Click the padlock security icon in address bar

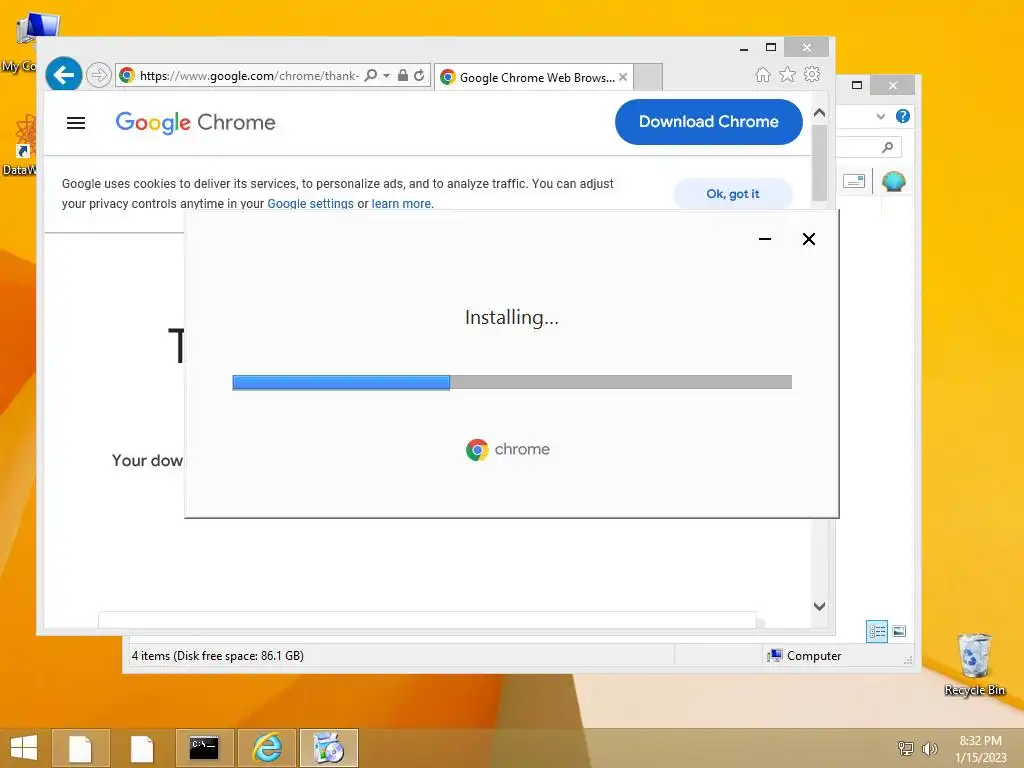click(403, 75)
